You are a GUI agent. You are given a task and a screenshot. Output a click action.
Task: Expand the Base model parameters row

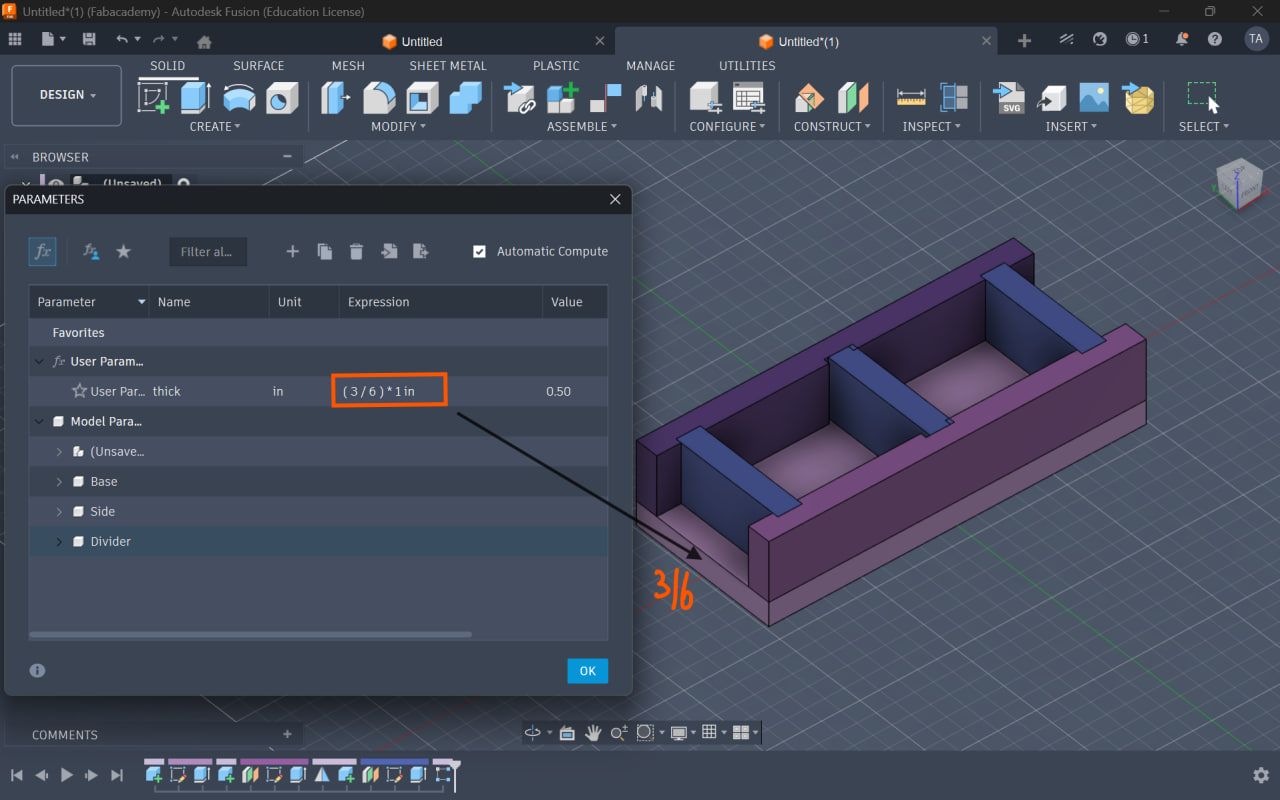[59, 481]
